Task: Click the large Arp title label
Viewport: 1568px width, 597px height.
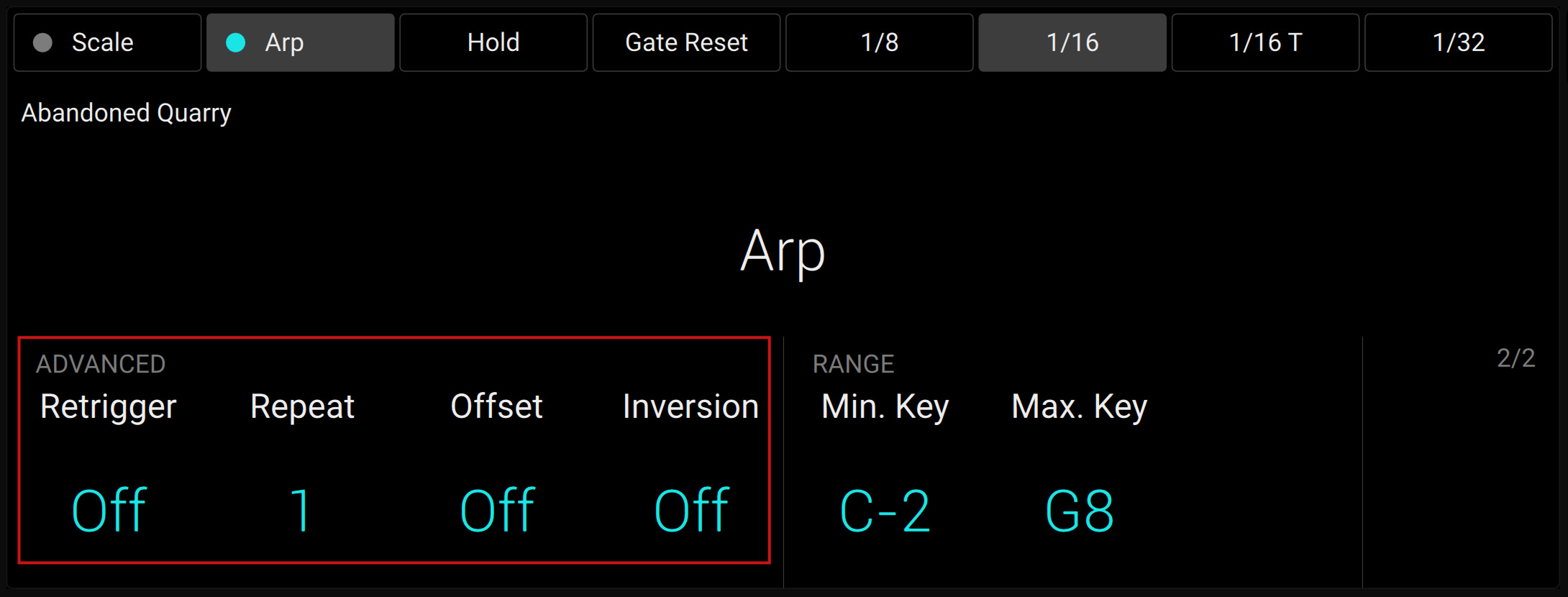Action: tap(783, 251)
